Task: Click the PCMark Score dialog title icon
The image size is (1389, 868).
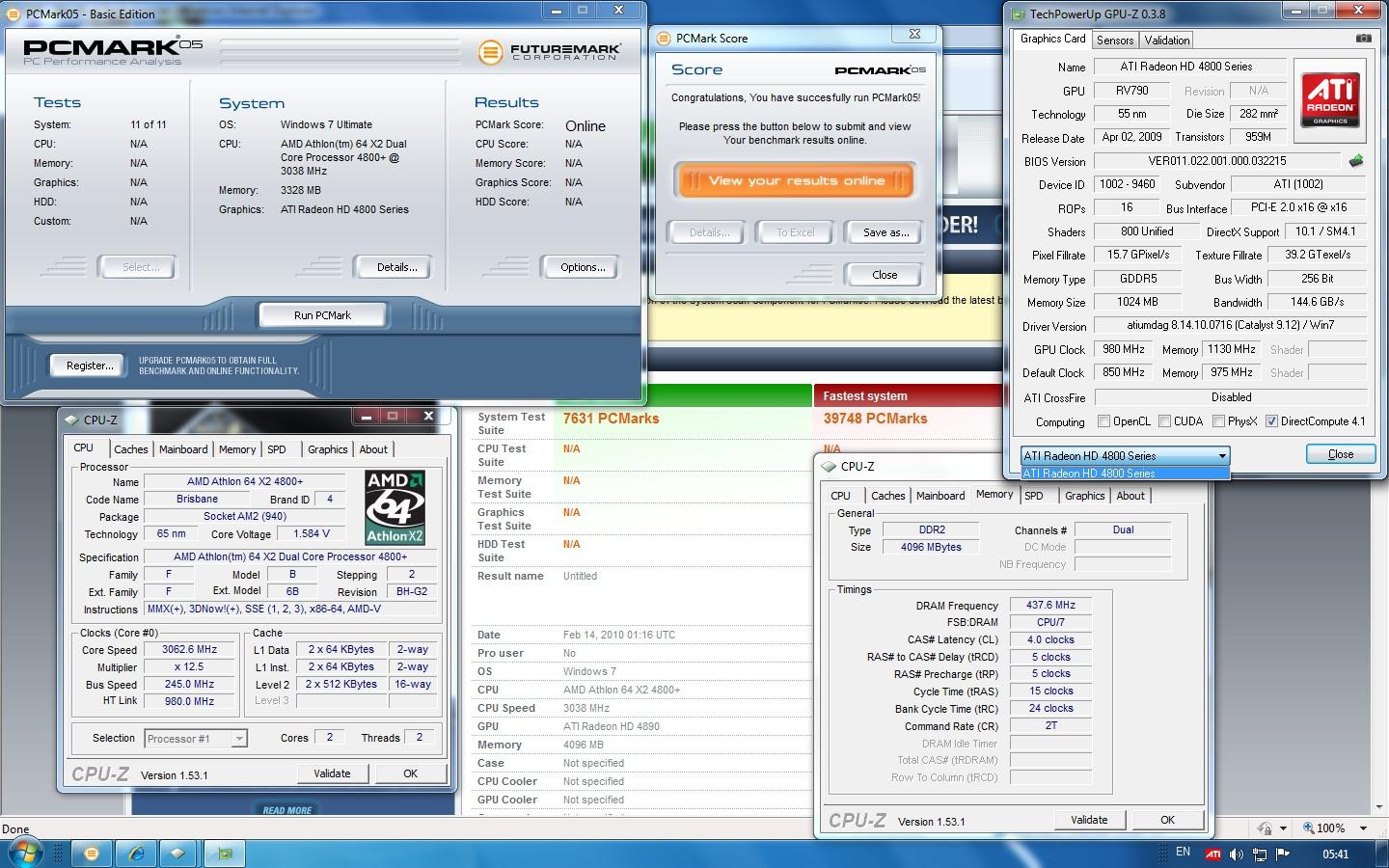Action: (x=664, y=38)
